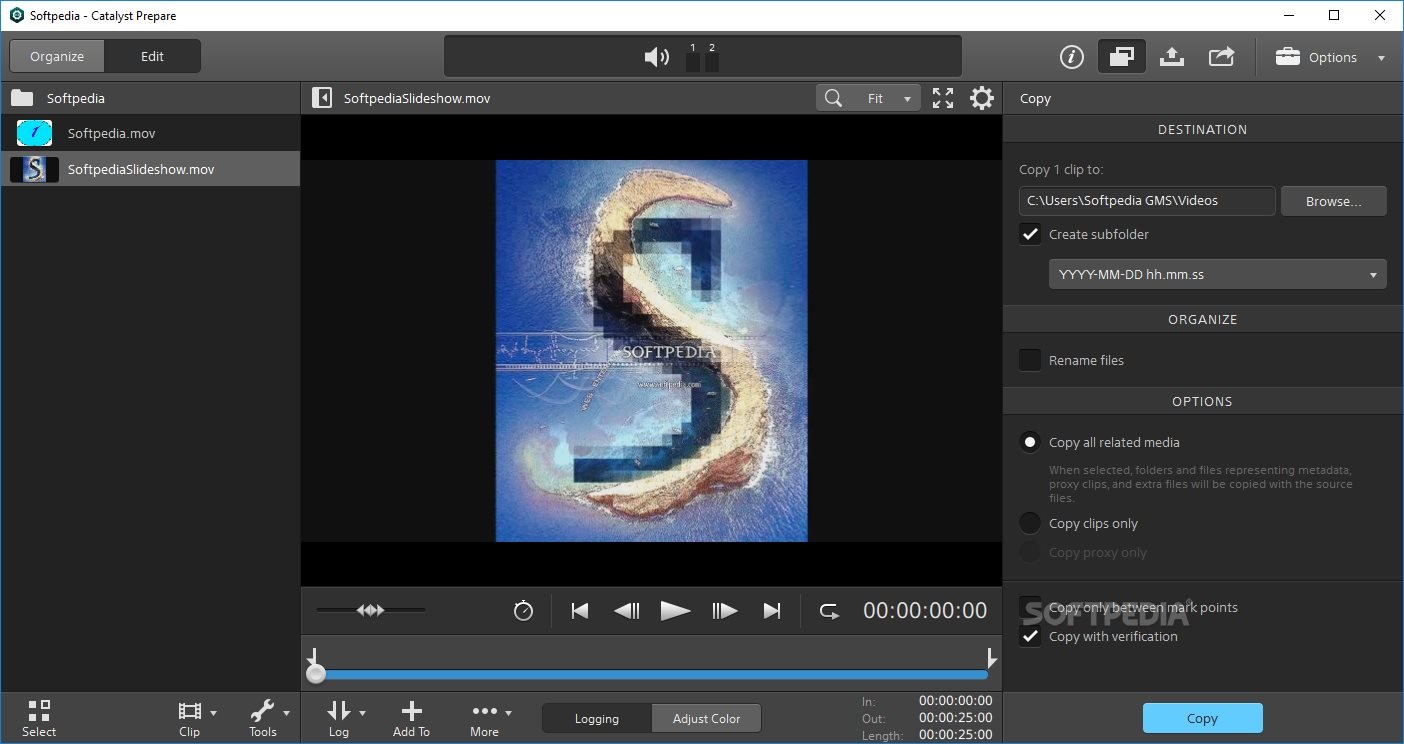
Task: Click the Add To plus icon
Action: (x=411, y=719)
